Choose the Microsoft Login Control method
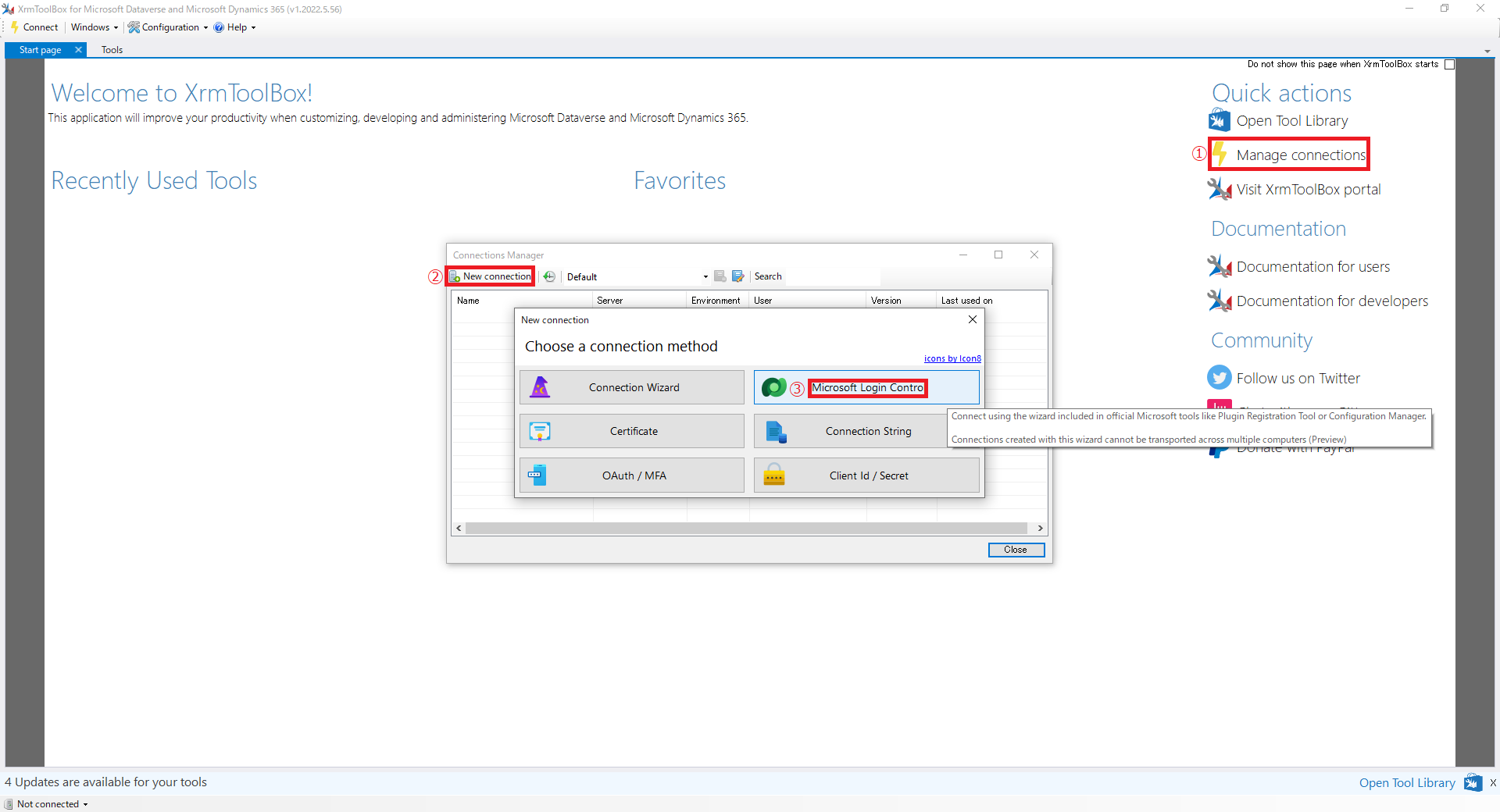This screenshot has height=812, width=1500. click(x=866, y=387)
